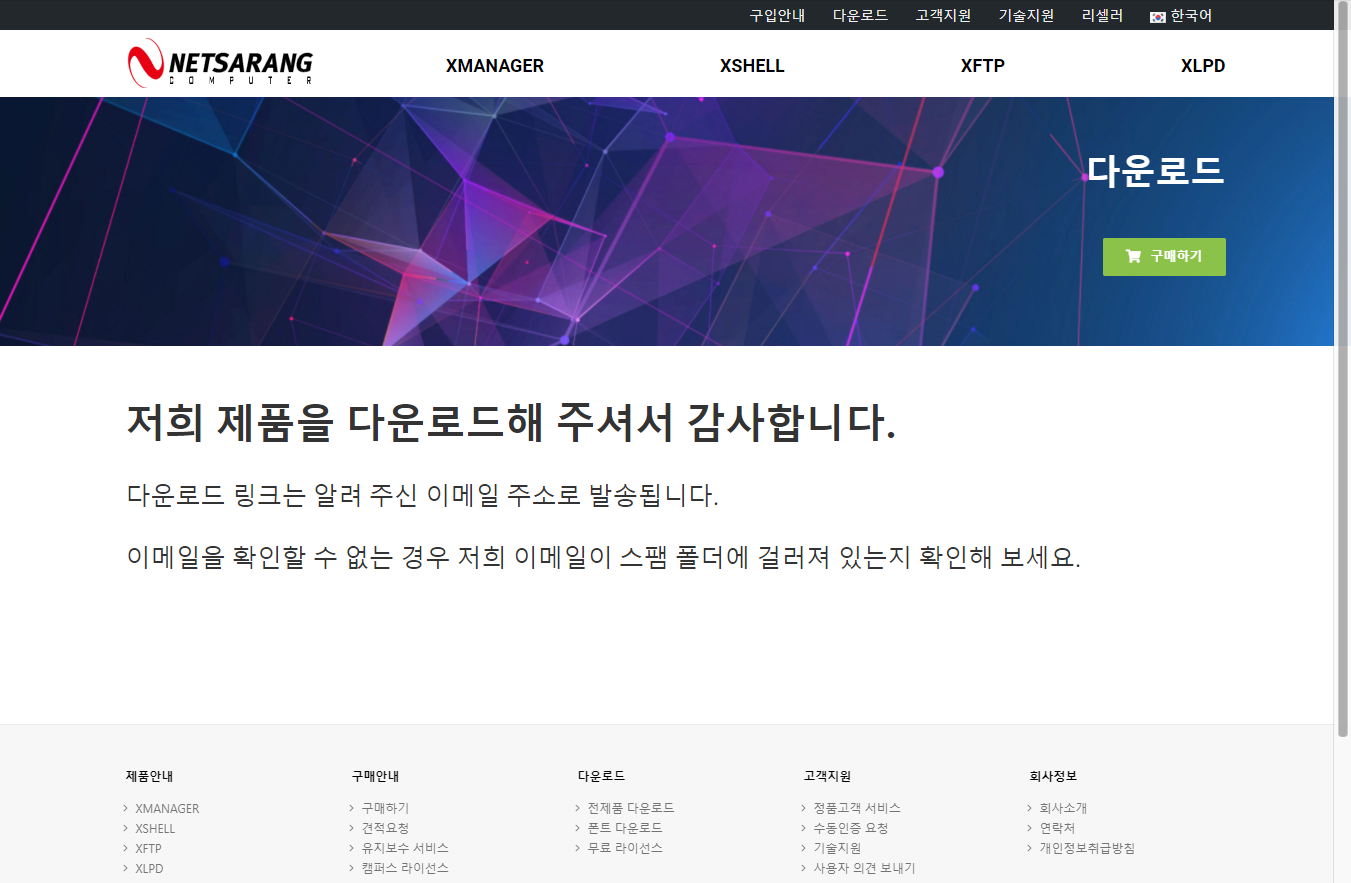Open the 한국어 language selector

1181,16
